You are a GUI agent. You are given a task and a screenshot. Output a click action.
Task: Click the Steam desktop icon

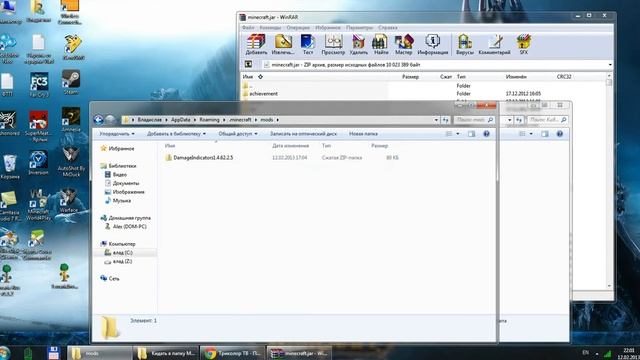tap(71, 82)
